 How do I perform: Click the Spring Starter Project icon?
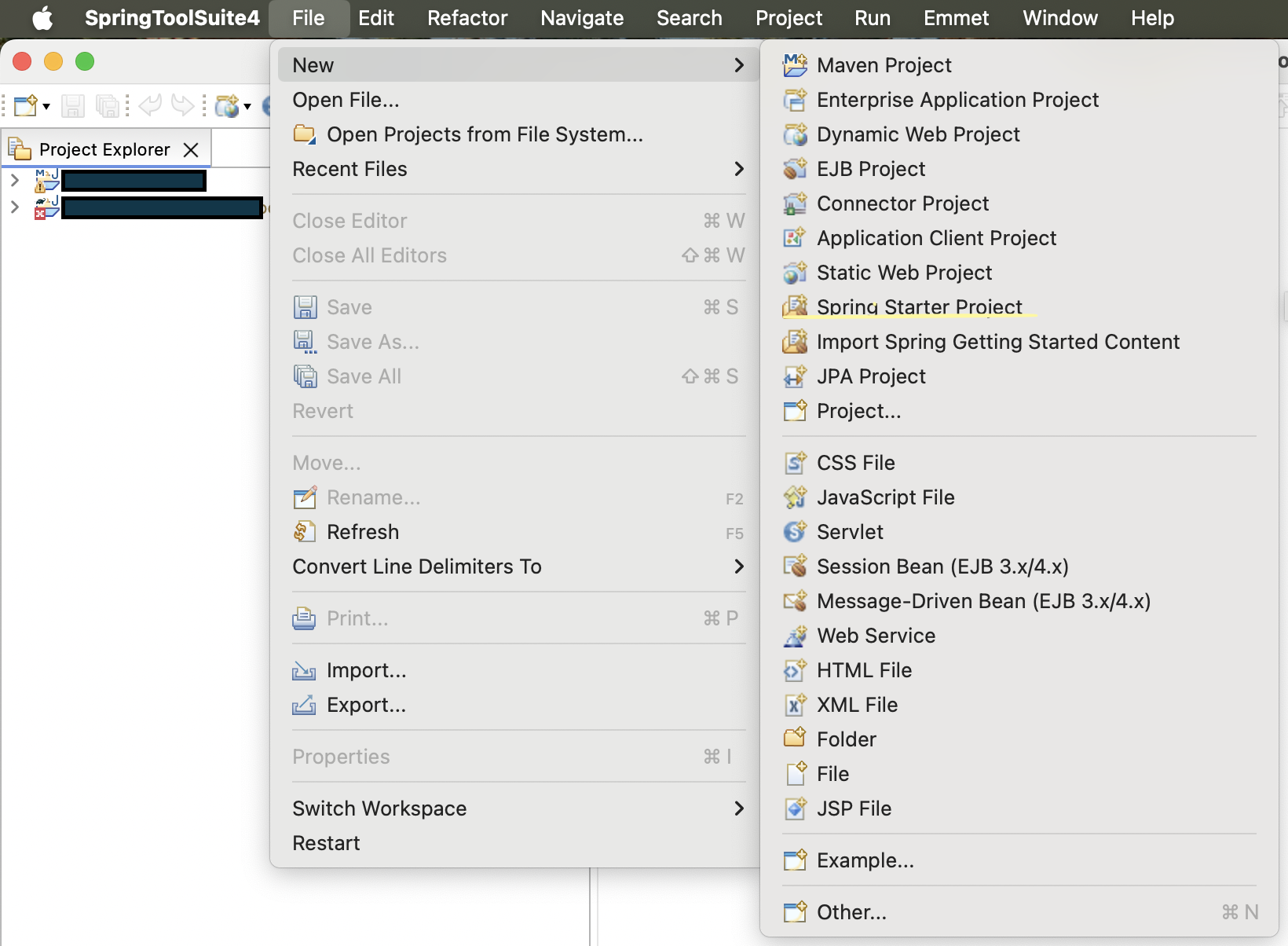[x=795, y=307]
